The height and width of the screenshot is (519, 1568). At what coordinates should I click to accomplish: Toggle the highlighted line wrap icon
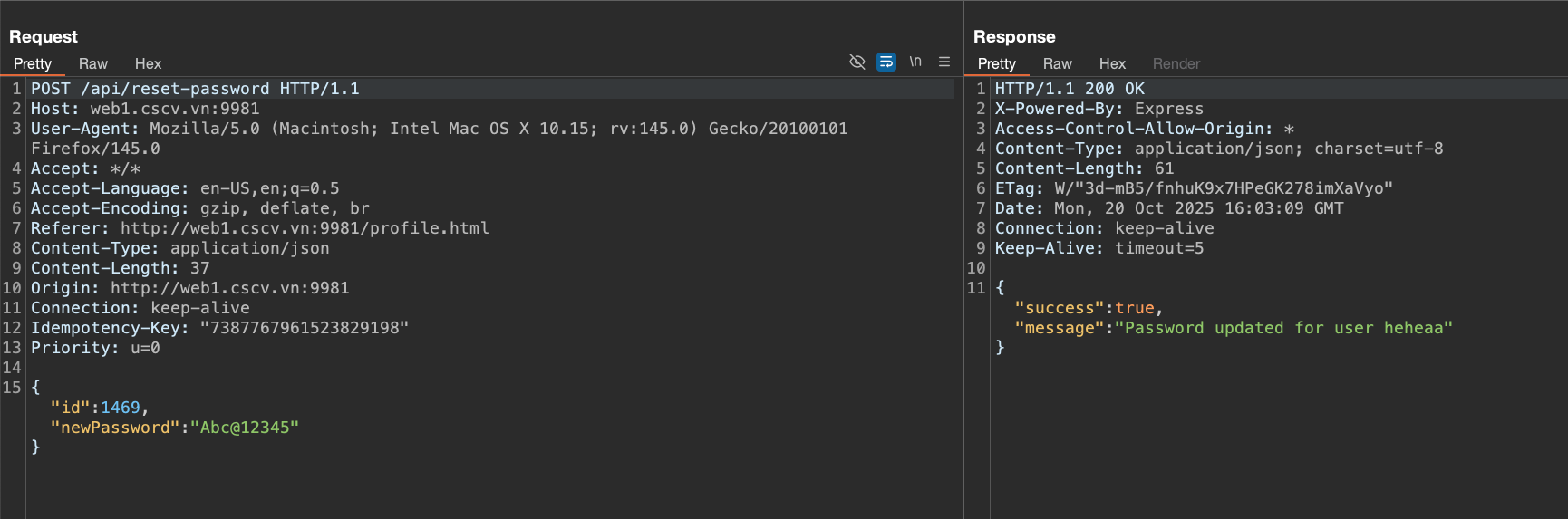pyautogui.click(x=886, y=62)
